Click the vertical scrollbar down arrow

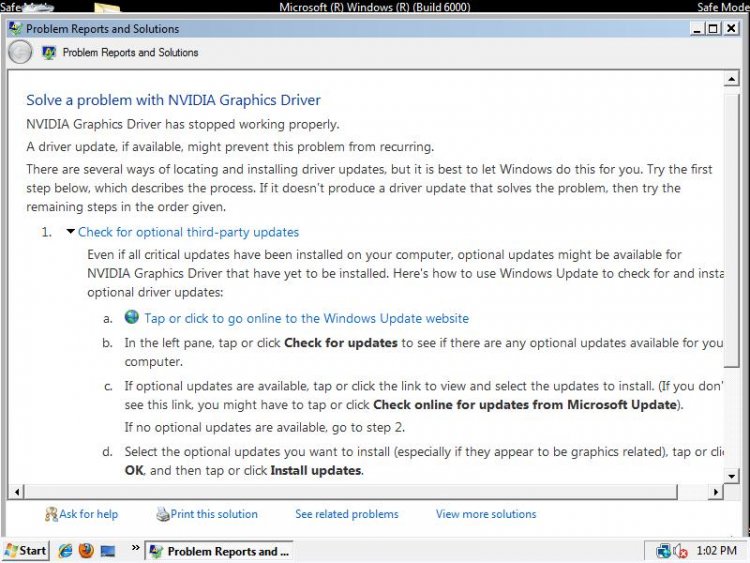731,476
